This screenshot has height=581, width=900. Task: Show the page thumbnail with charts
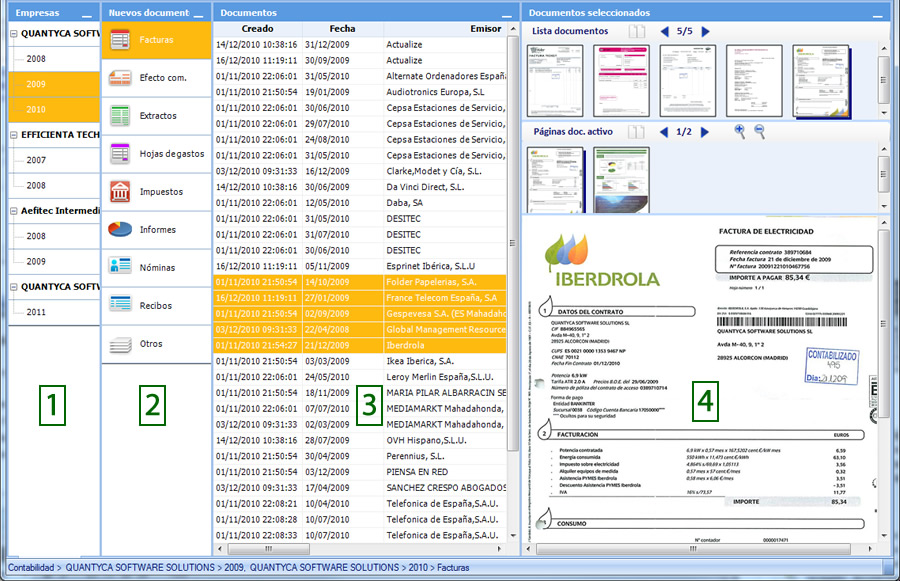pos(622,180)
